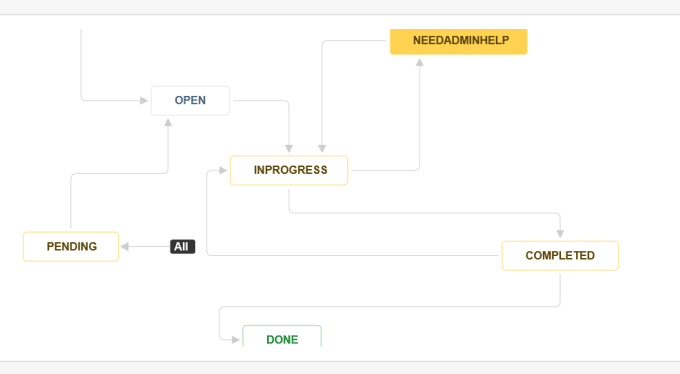
Task: Click right arrowhead above INPROGRESS from NEEDADMINHELP
Action: (x=322, y=149)
